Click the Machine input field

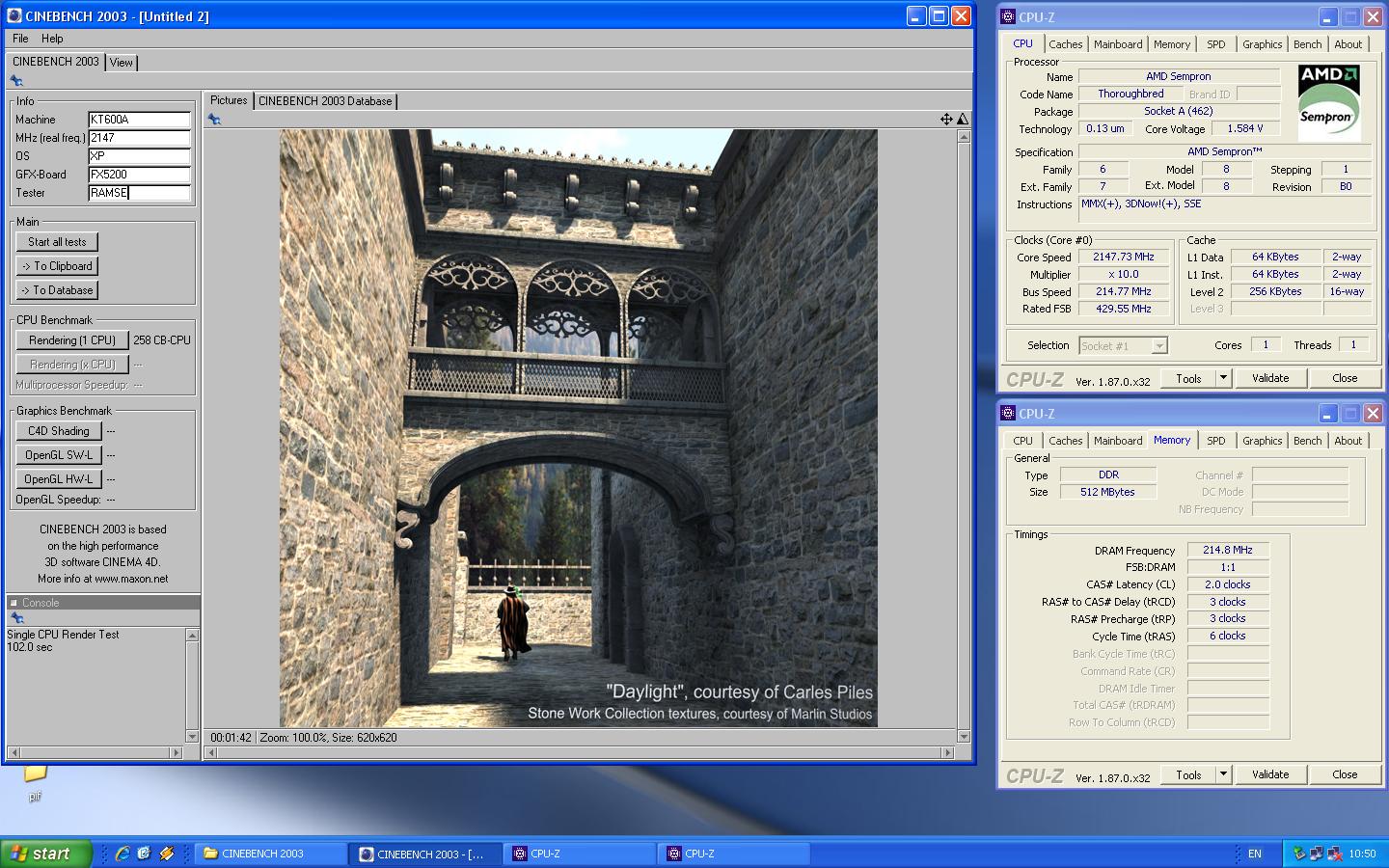139,120
